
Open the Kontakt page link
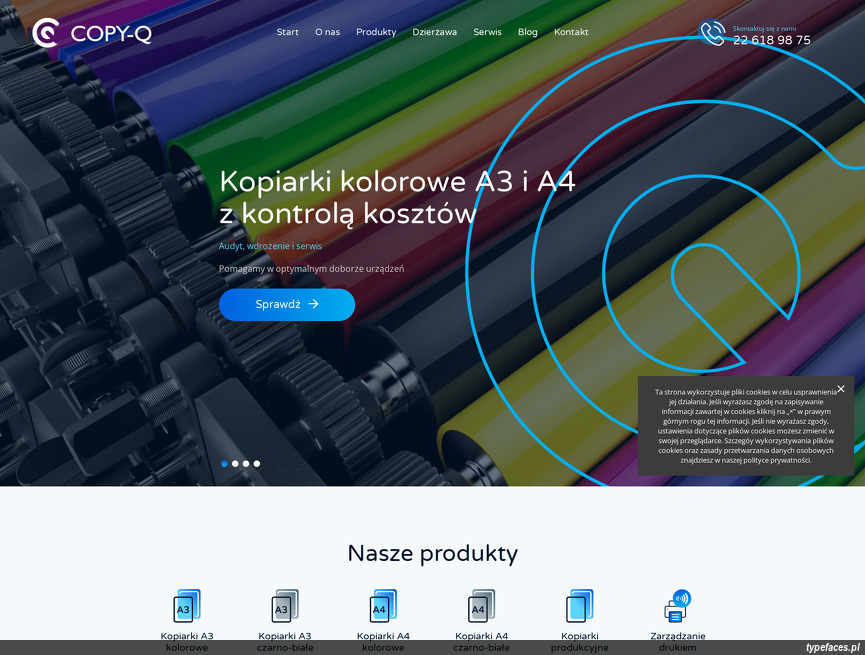[571, 32]
